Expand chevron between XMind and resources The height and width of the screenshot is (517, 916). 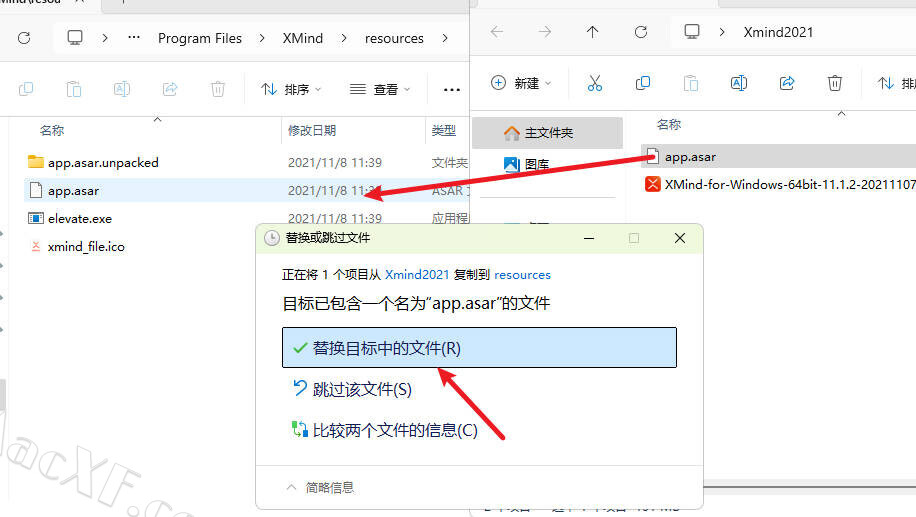click(344, 38)
